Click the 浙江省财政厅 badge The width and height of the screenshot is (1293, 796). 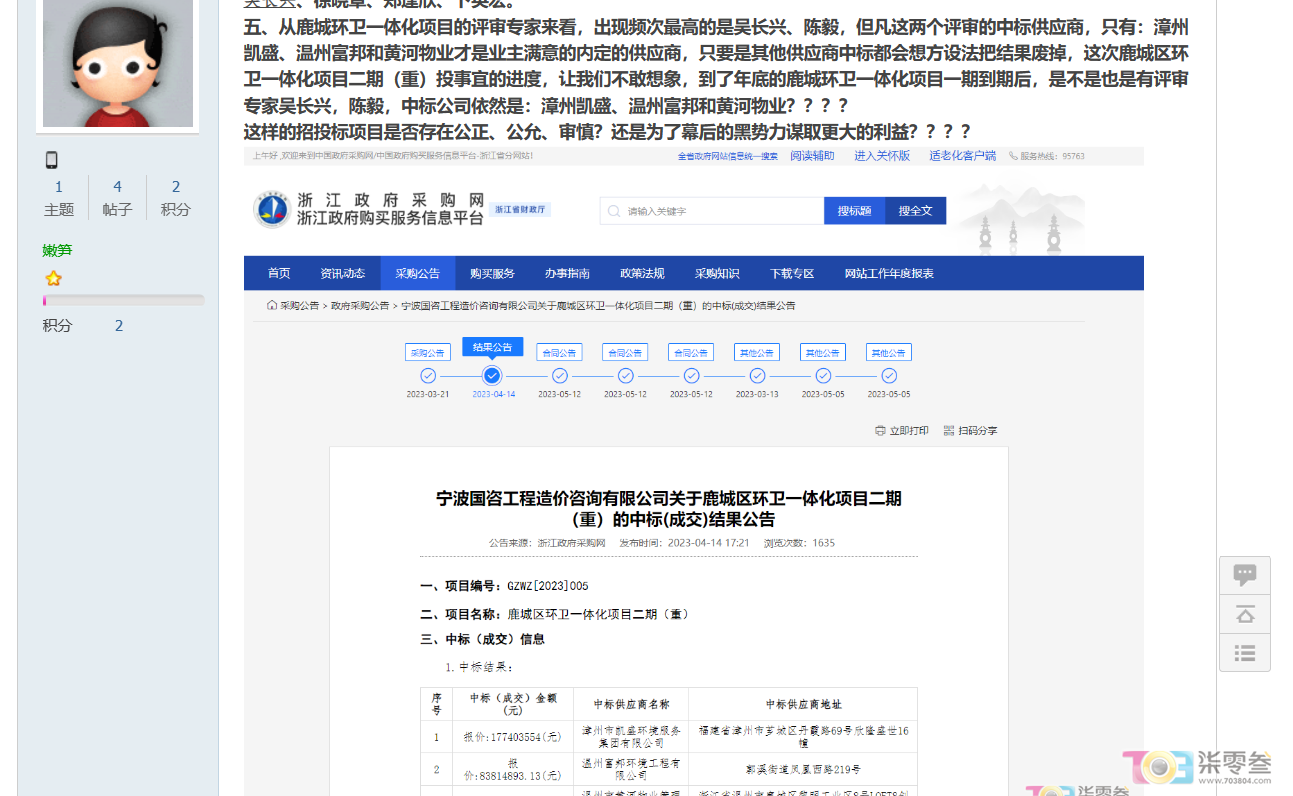(x=520, y=210)
